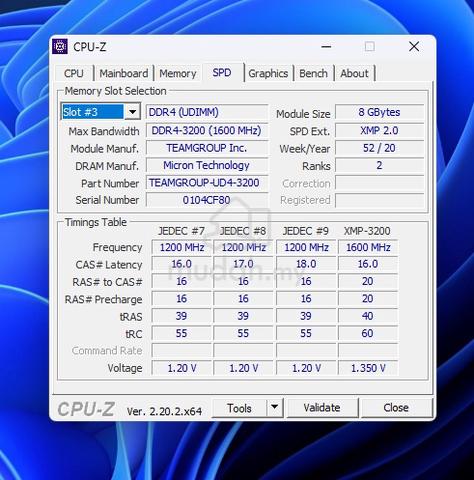Viewport: 474px width, 480px height.
Task: Close CPU-Z with the X icon
Action: tap(414, 46)
